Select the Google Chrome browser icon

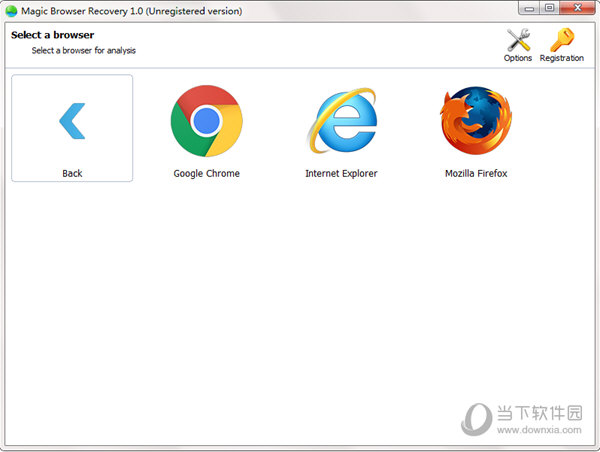click(207, 121)
